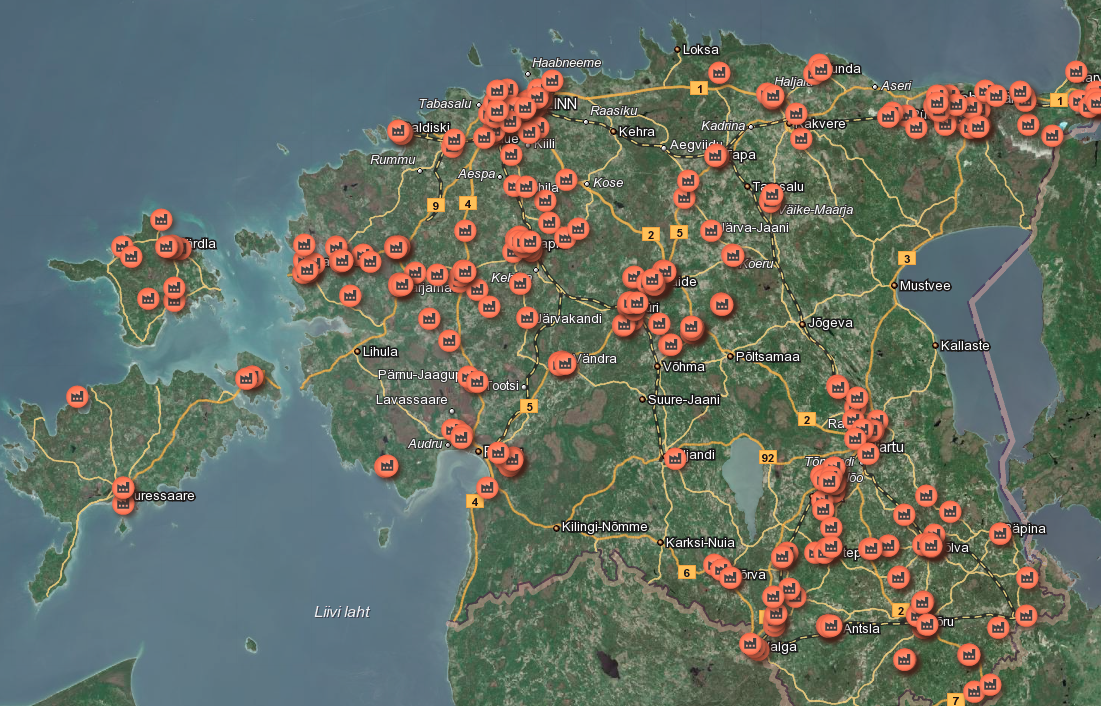Click the road 7 shield
This screenshot has width=1101, height=706.
[x=955, y=700]
